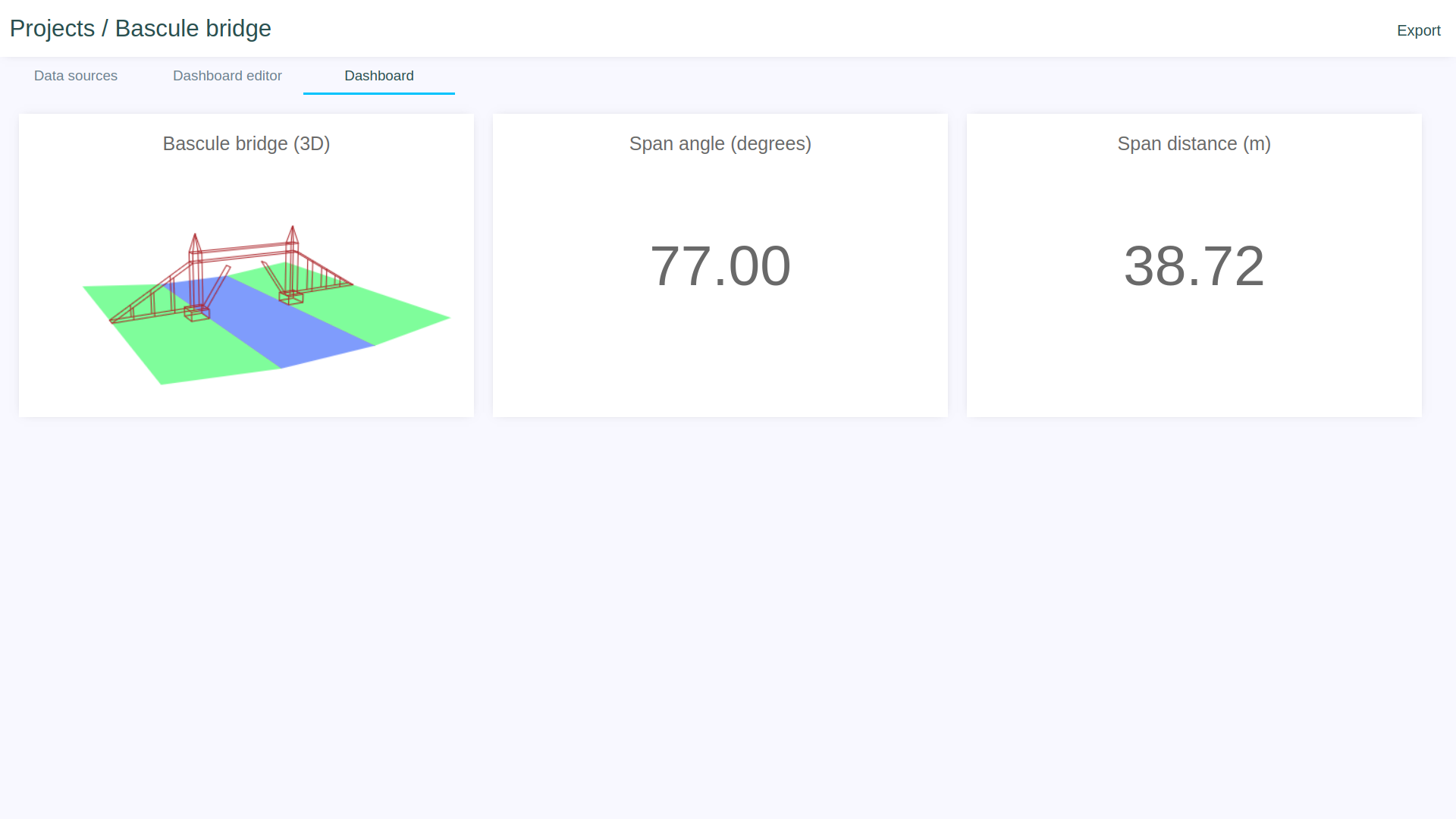This screenshot has height=819, width=1456.
Task: Select the Span angle (degrees) card
Action: (x=720, y=265)
